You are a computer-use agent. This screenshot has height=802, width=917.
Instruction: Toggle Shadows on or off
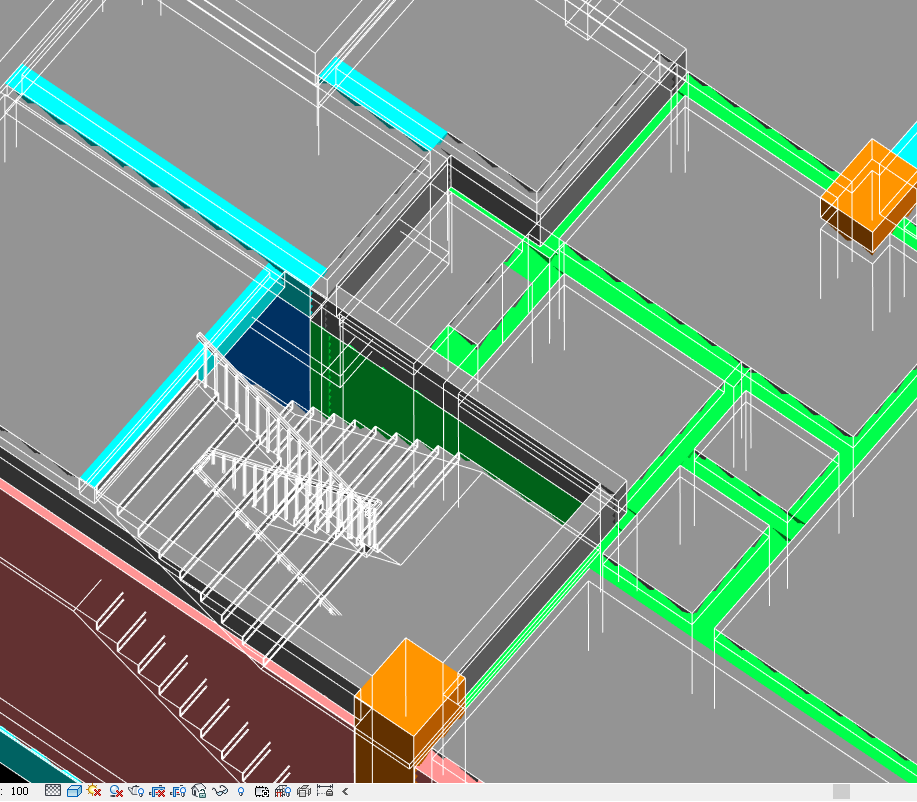tap(116, 791)
